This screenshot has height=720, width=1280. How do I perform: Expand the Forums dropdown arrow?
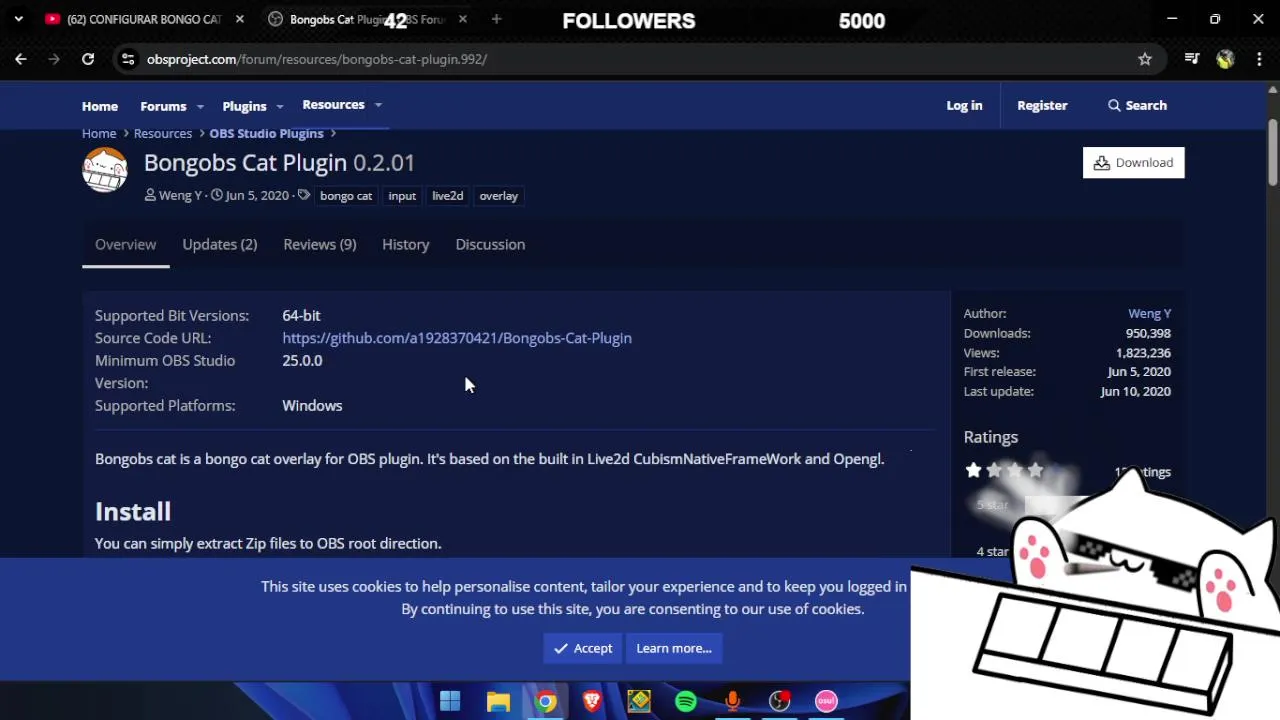point(200,106)
